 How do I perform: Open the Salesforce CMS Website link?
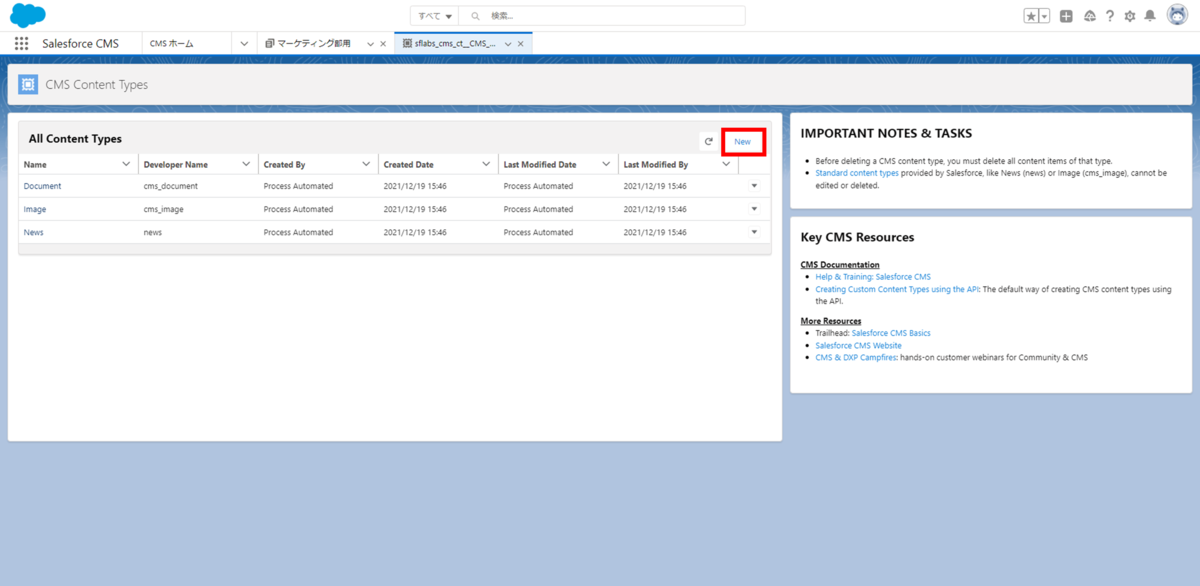(858, 345)
